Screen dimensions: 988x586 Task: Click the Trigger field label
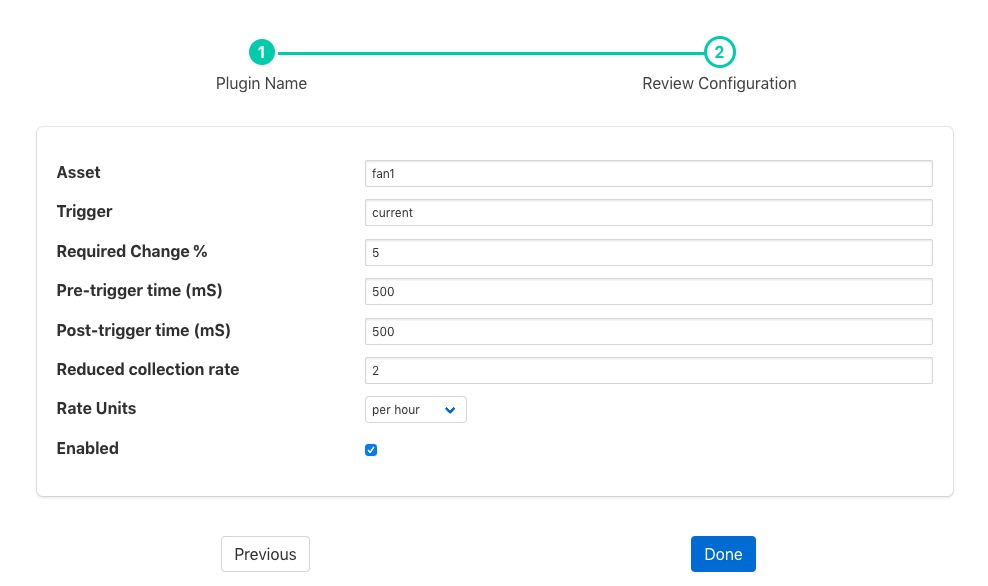click(x=85, y=212)
